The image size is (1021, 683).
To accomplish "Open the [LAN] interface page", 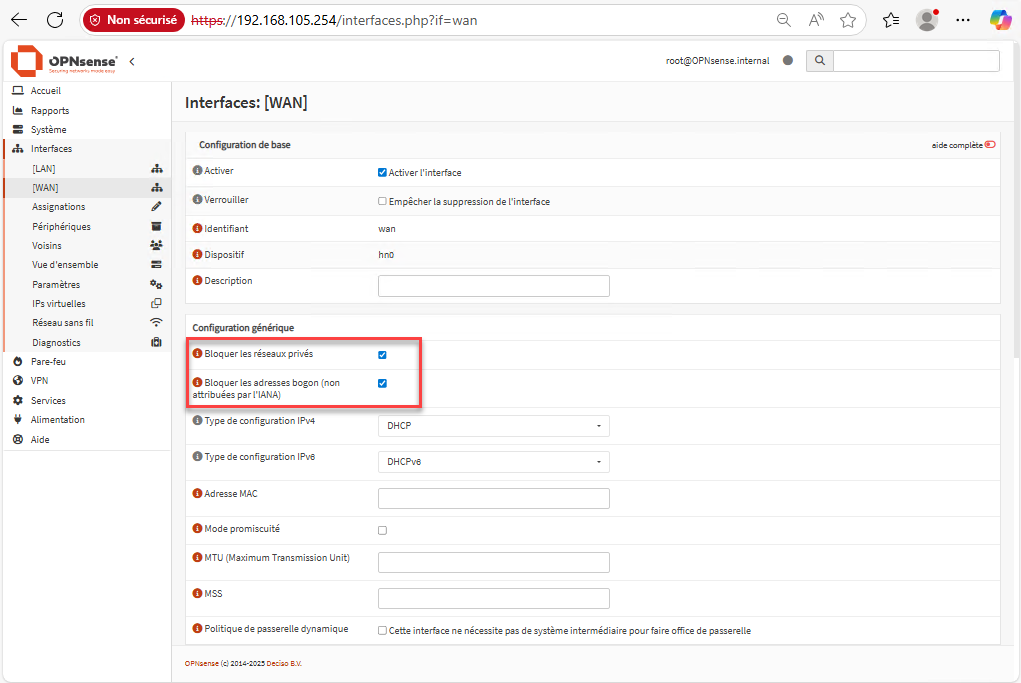I will pos(44,169).
